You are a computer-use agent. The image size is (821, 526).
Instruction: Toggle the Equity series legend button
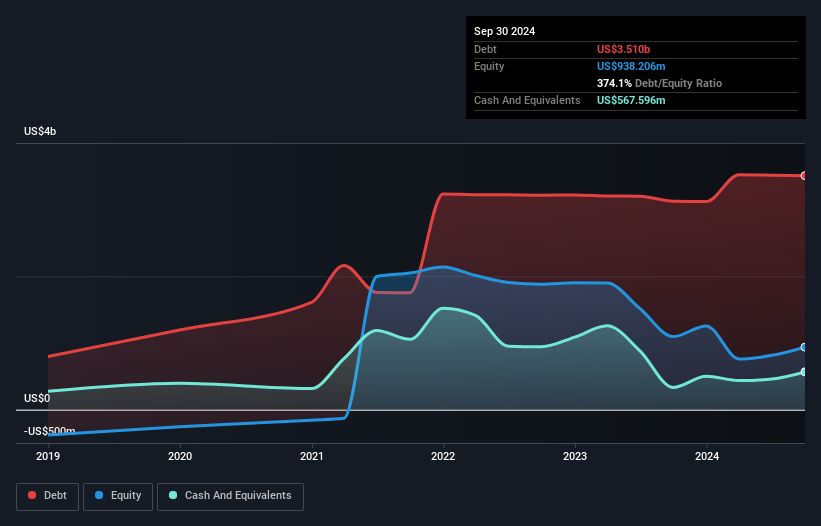(118, 496)
